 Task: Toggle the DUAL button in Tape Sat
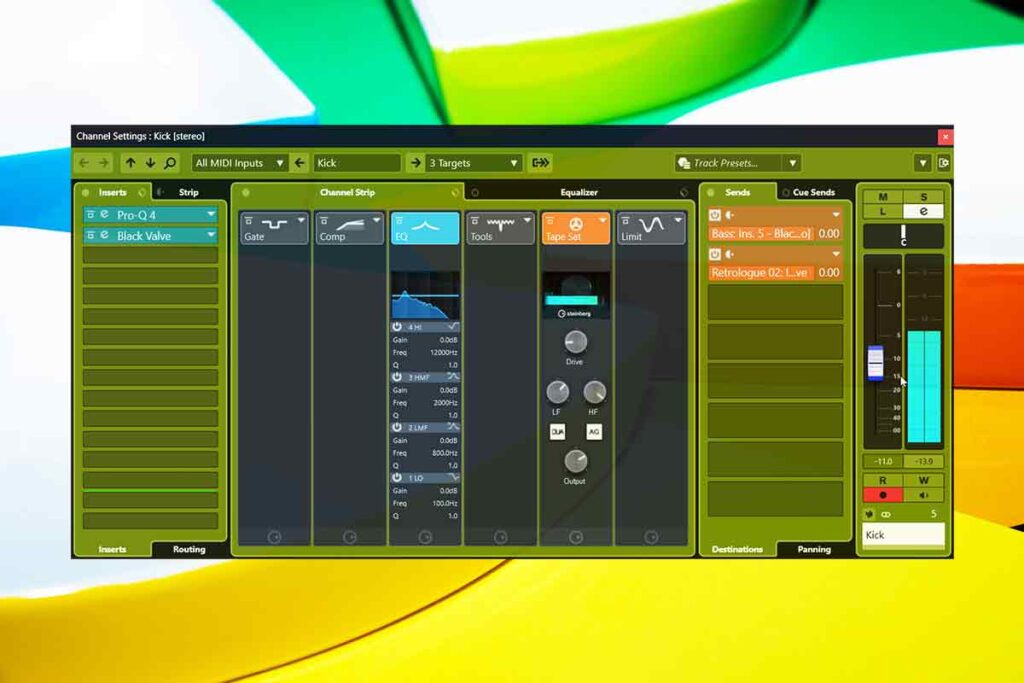pyautogui.click(x=557, y=432)
